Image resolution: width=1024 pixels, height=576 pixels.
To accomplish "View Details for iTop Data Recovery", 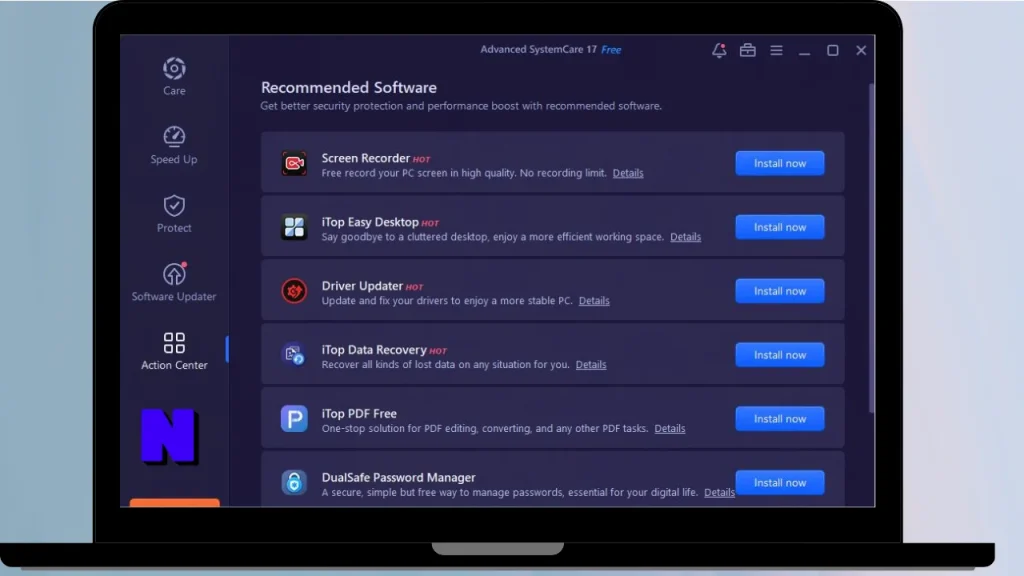I will coord(590,364).
